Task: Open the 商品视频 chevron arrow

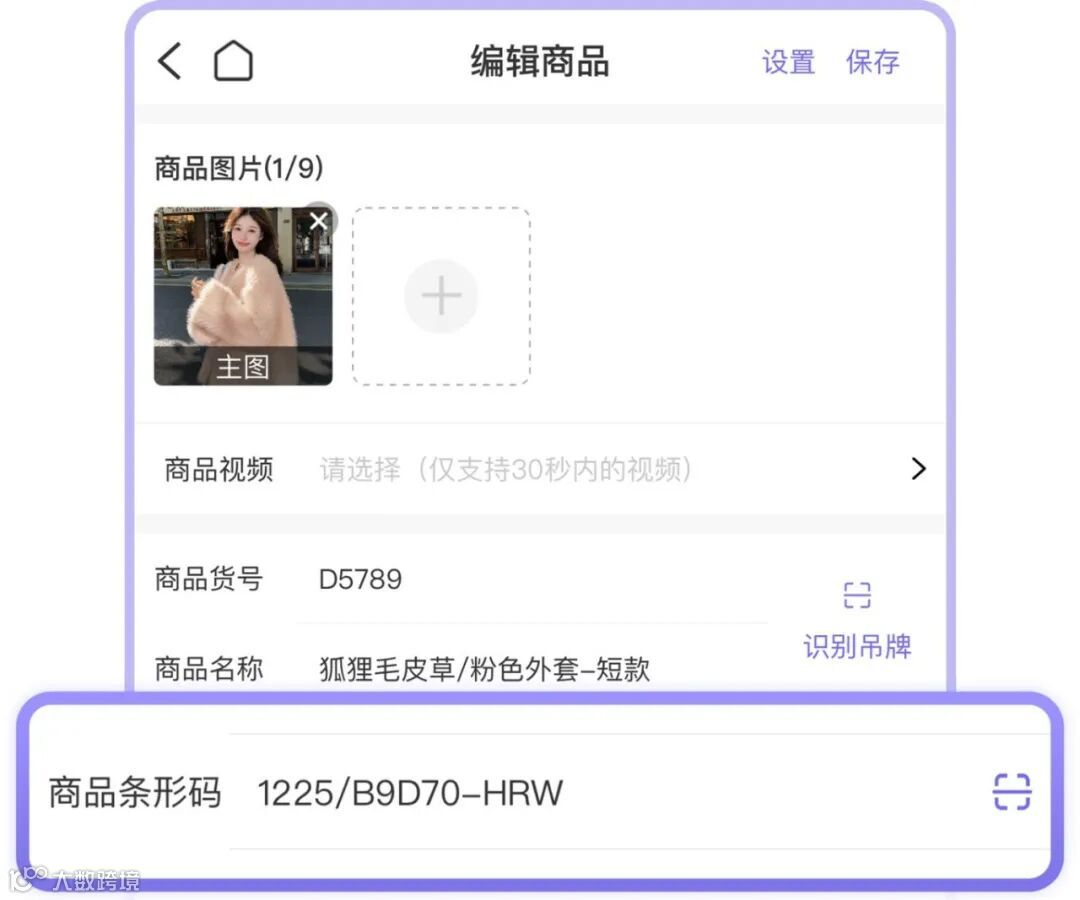Action: click(x=918, y=469)
